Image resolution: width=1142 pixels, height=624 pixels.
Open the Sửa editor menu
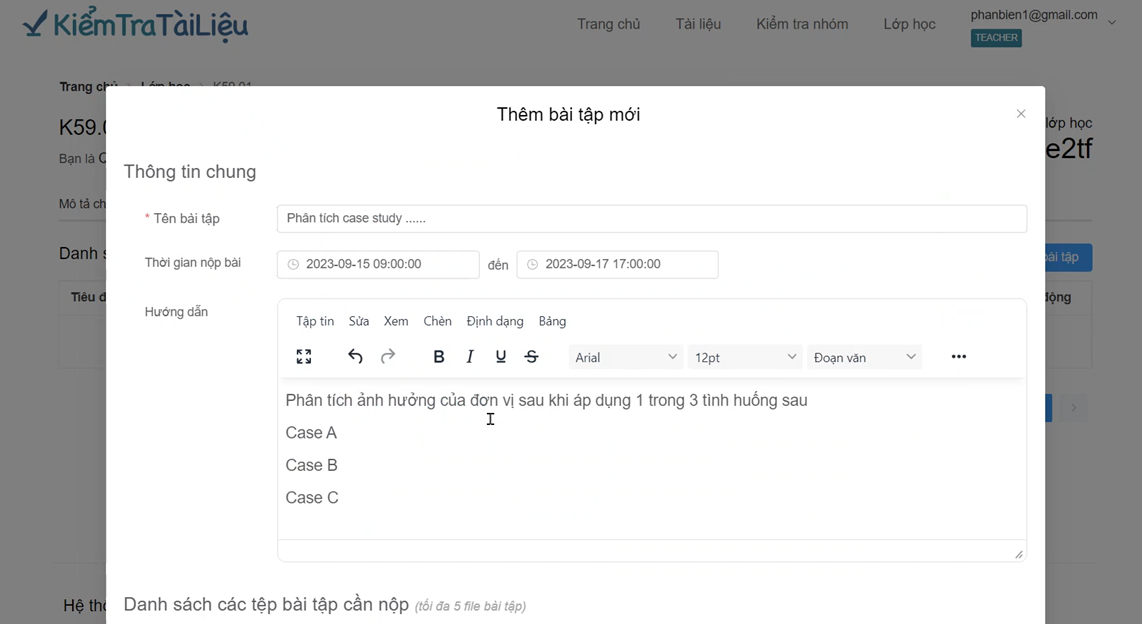coord(359,321)
